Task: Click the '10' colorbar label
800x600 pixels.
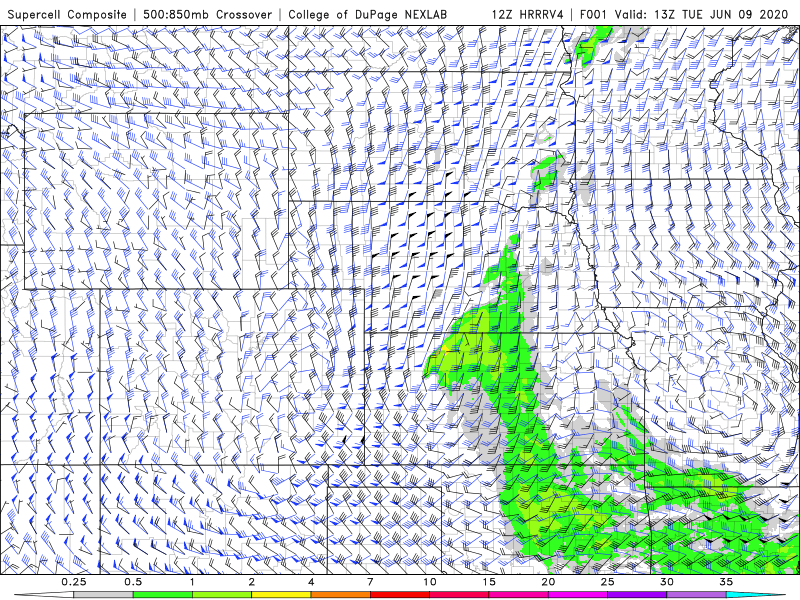Action: click(430, 582)
